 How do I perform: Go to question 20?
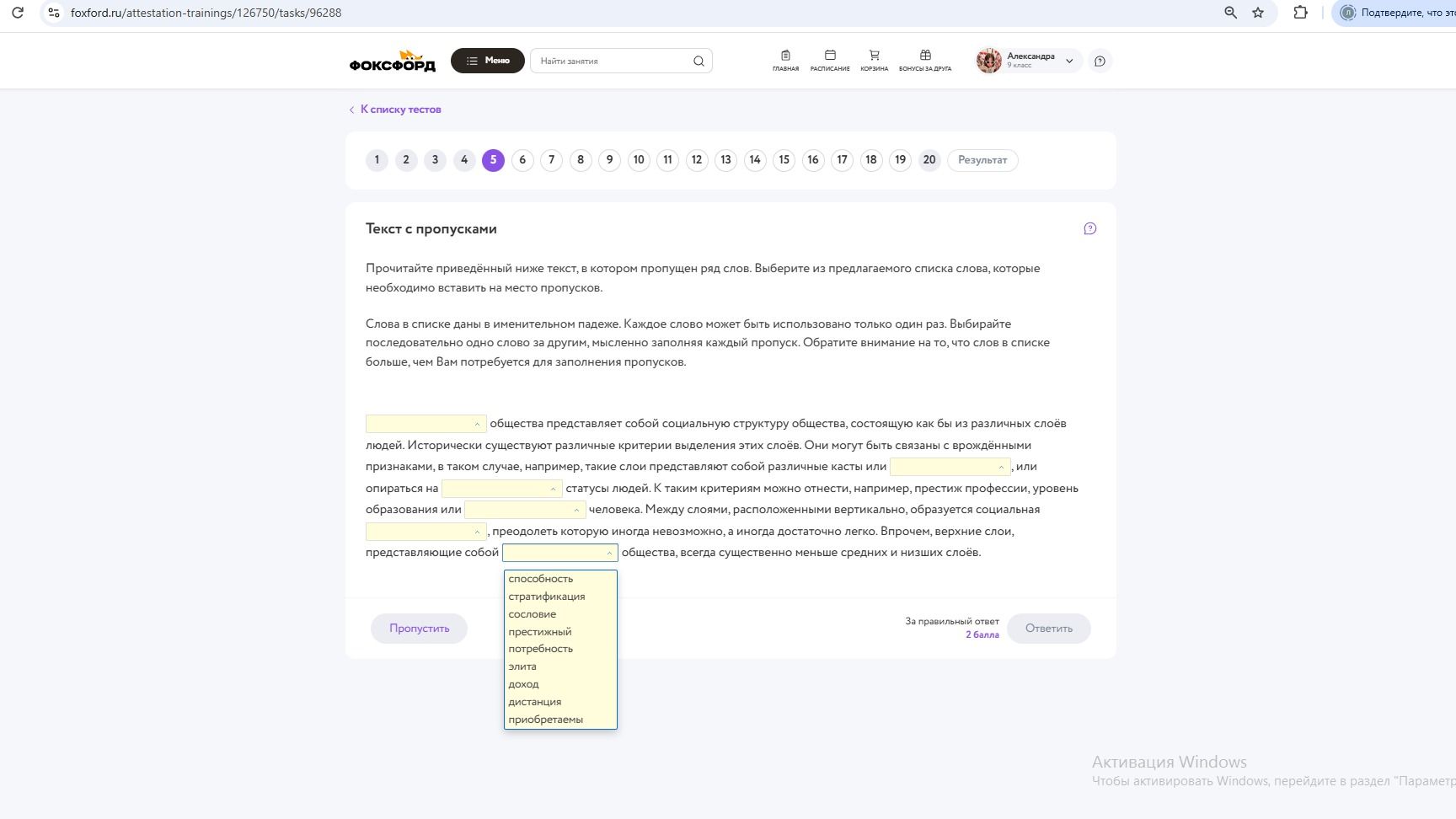[x=929, y=160]
